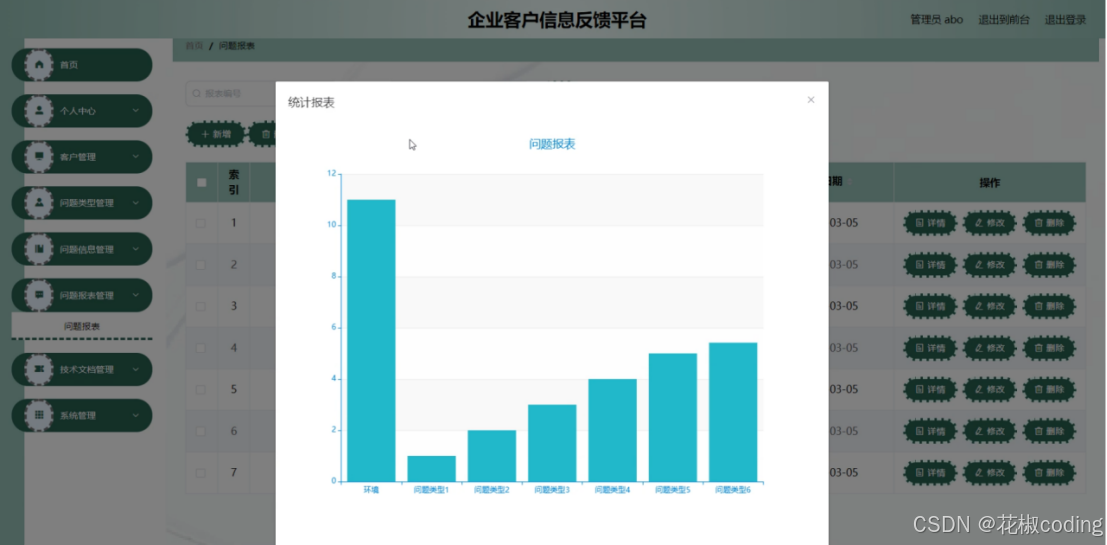Click 退出登录 logout link
The image size is (1107, 545).
1065,20
